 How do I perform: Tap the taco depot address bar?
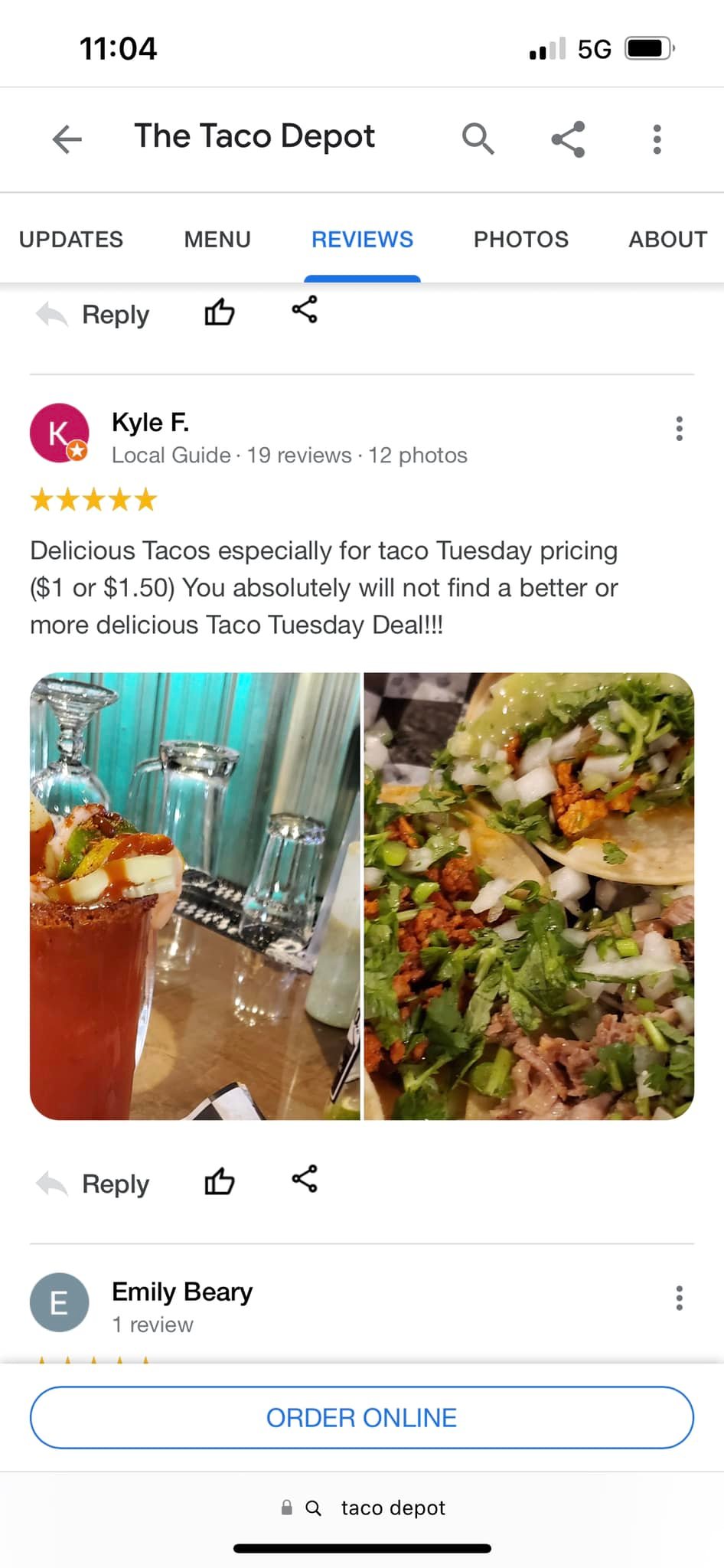tap(362, 1508)
